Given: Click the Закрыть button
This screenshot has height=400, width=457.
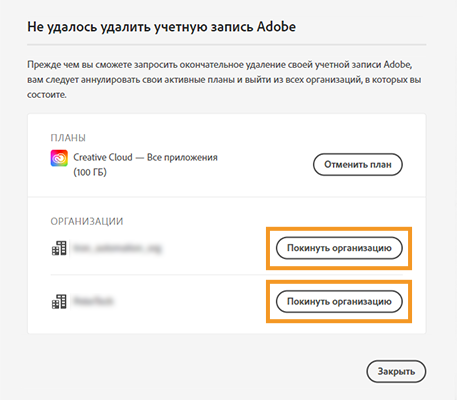Looking at the screenshot, I should click(x=396, y=371).
